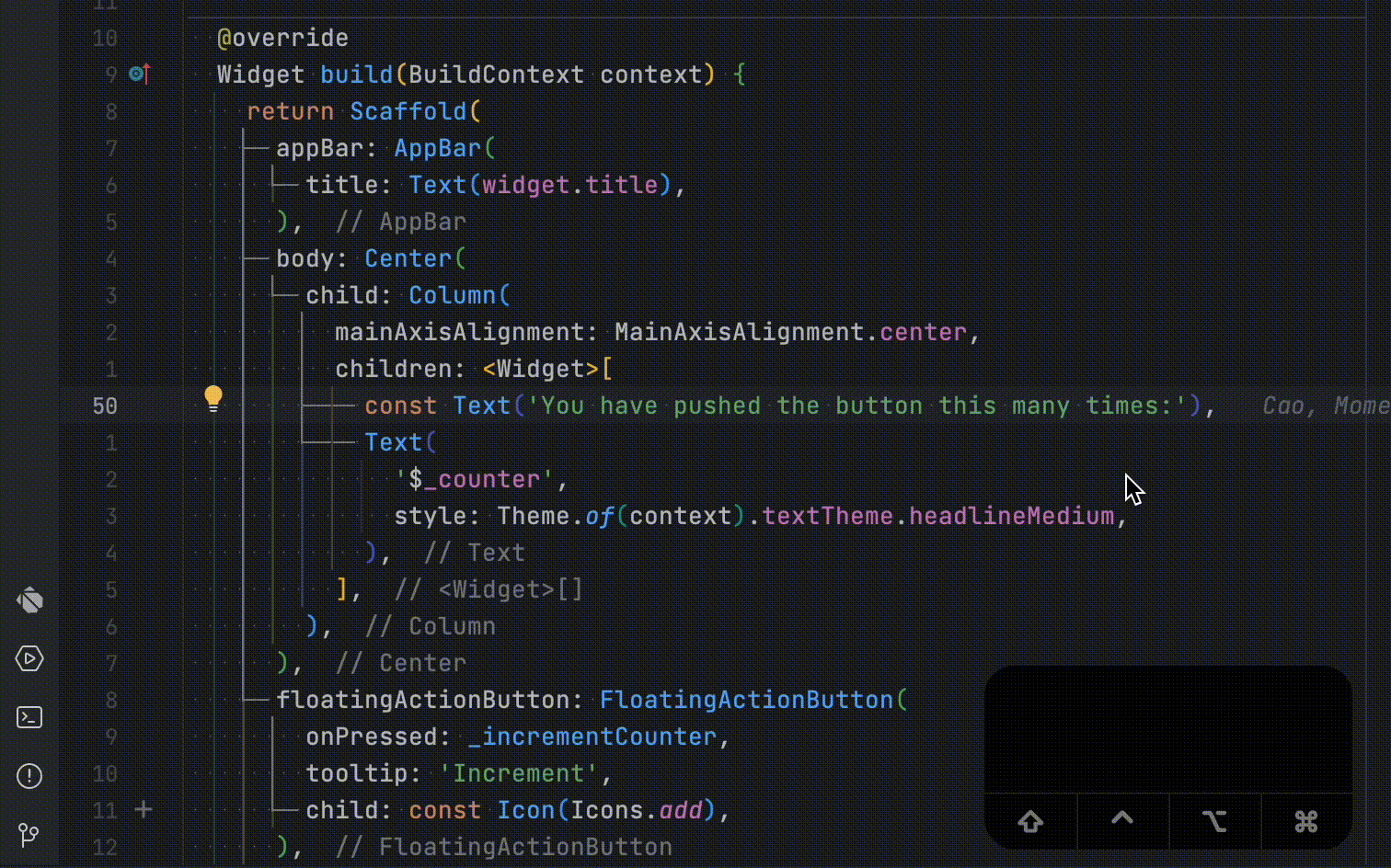The width and height of the screenshot is (1391, 868).
Task: Show the Problems tool window
Action: tap(29, 776)
